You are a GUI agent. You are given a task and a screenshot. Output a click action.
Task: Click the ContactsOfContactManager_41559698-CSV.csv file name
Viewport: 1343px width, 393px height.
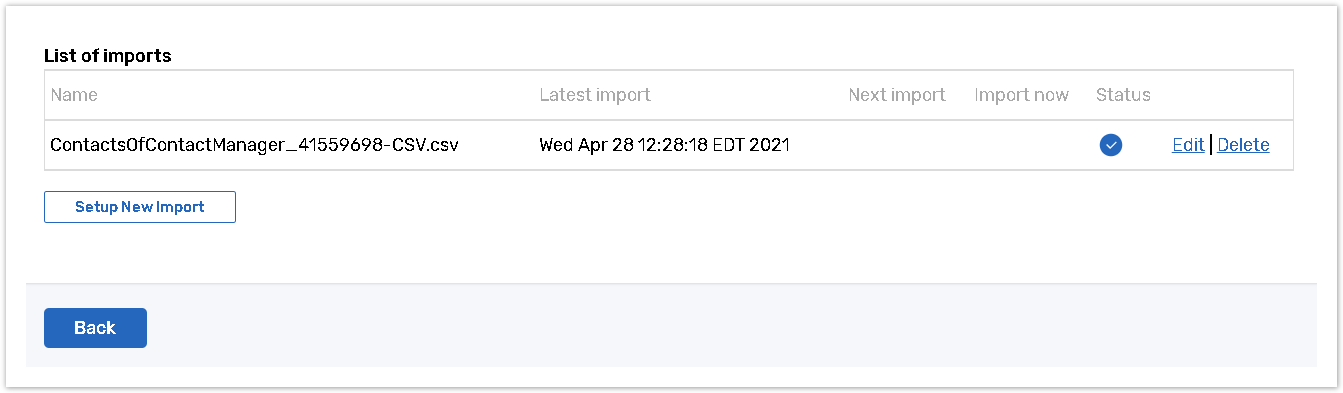[254, 145]
